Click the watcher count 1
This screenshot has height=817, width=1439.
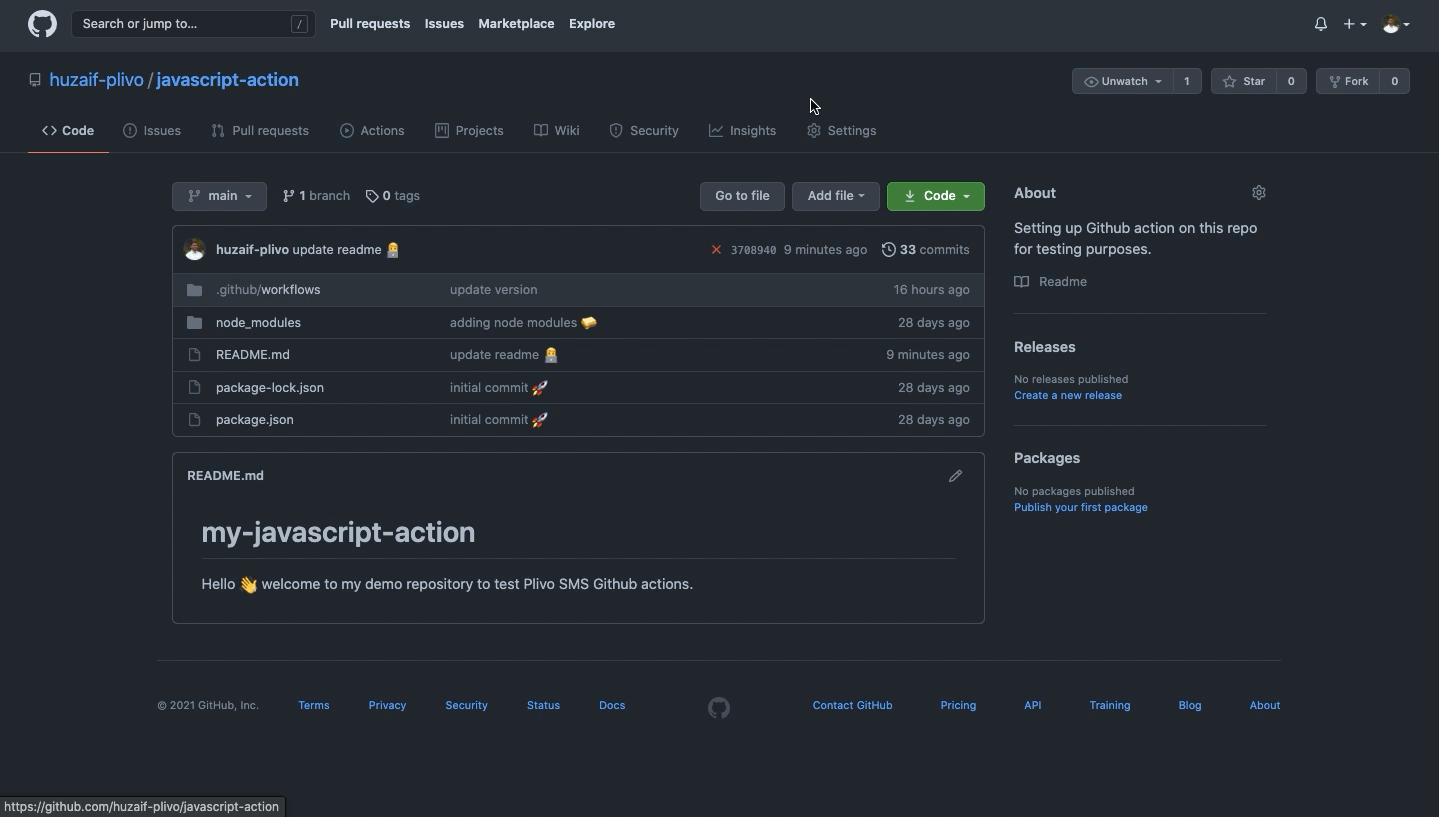tap(1187, 81)
